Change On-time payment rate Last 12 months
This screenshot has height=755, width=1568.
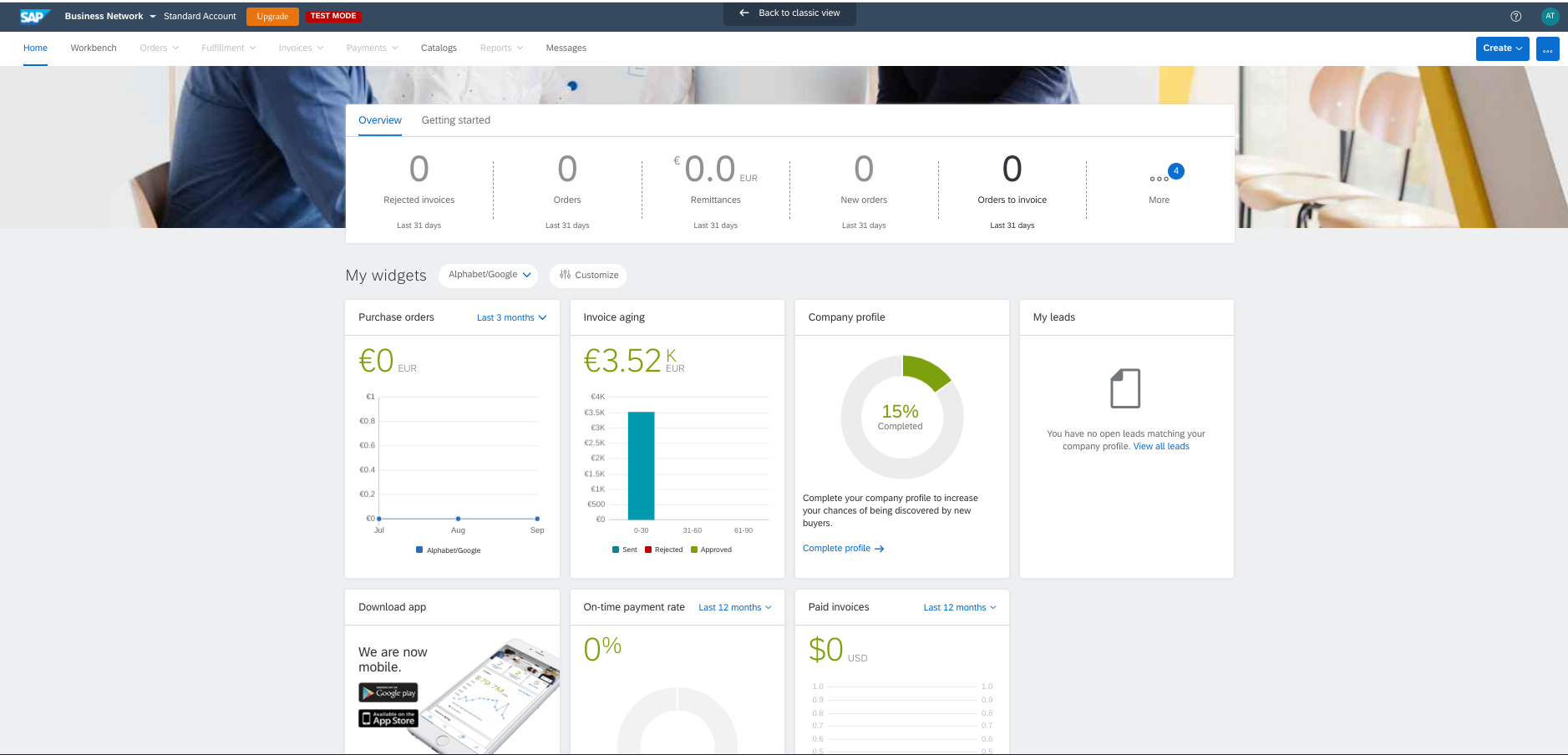pyautogui.click(x=735, y=608)
